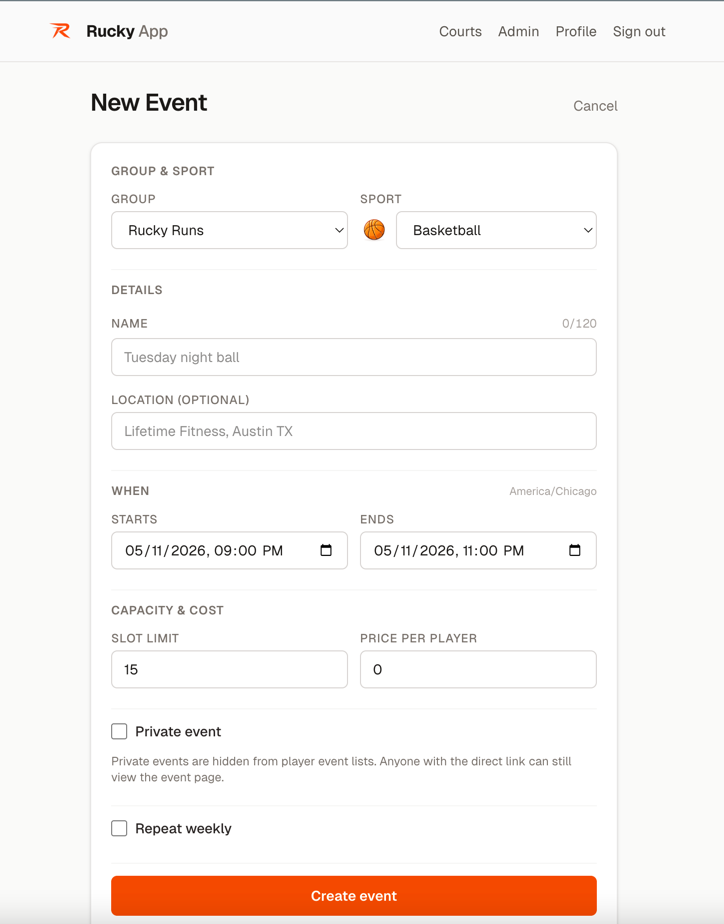Click the America/Chicago timezone text

(x=553, y=491)
